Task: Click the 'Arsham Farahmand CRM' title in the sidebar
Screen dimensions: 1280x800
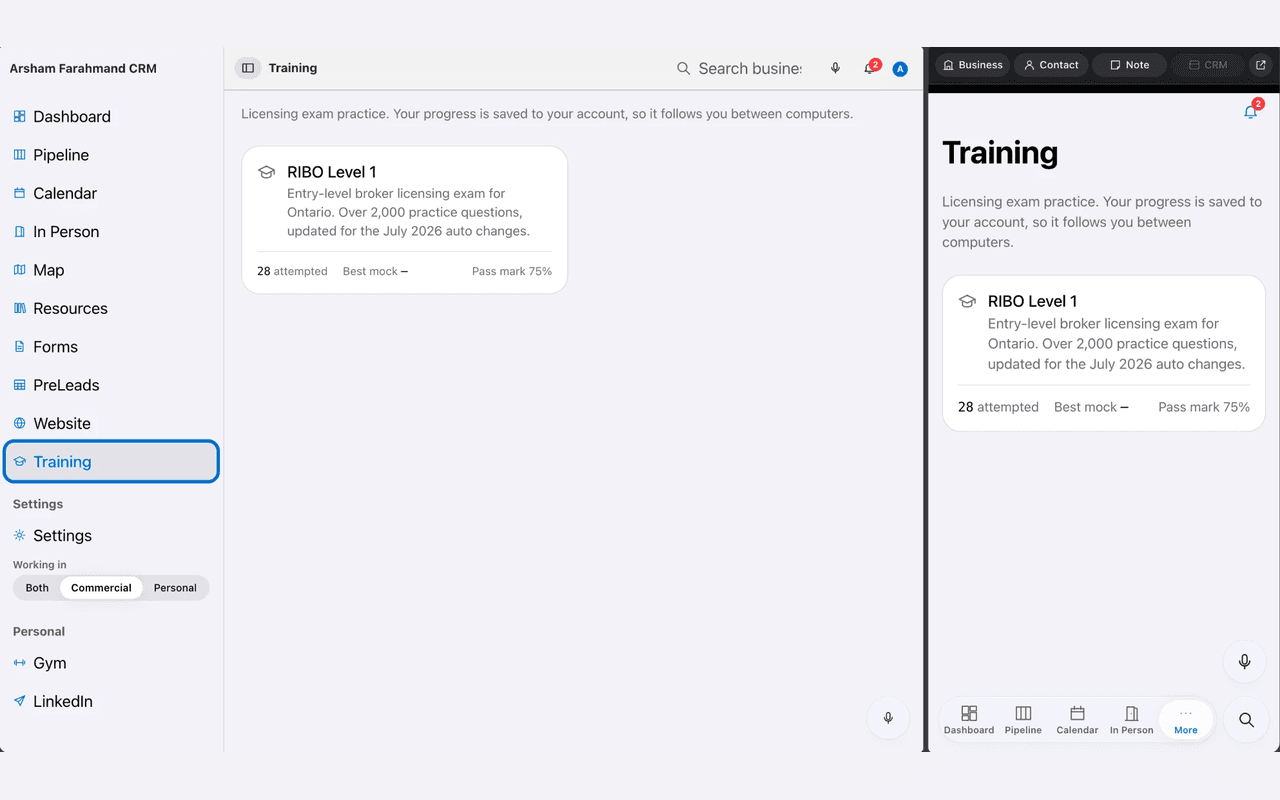Action: pos(83,69)
